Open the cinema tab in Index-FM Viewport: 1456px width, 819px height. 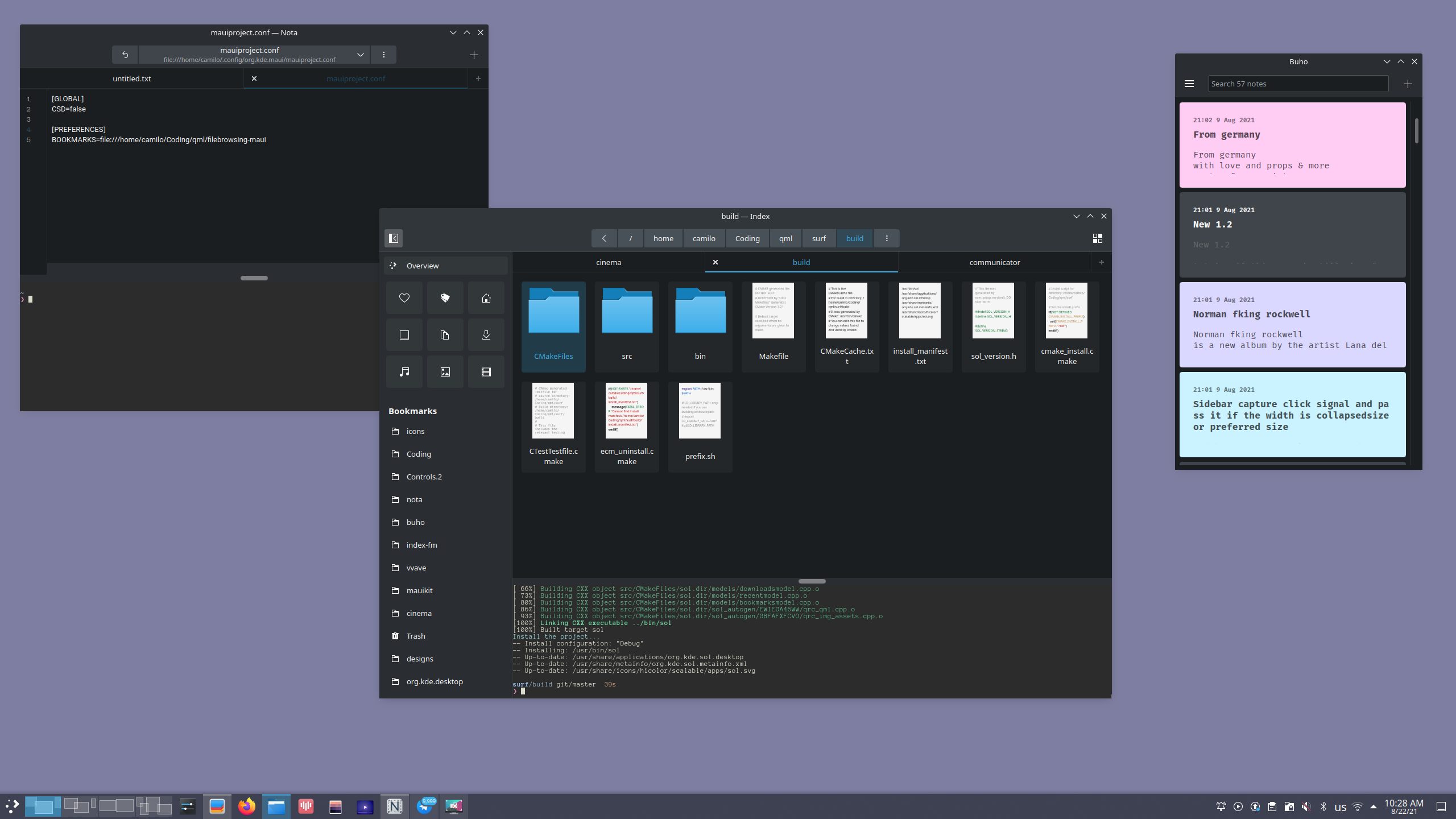tap(608, 262)
